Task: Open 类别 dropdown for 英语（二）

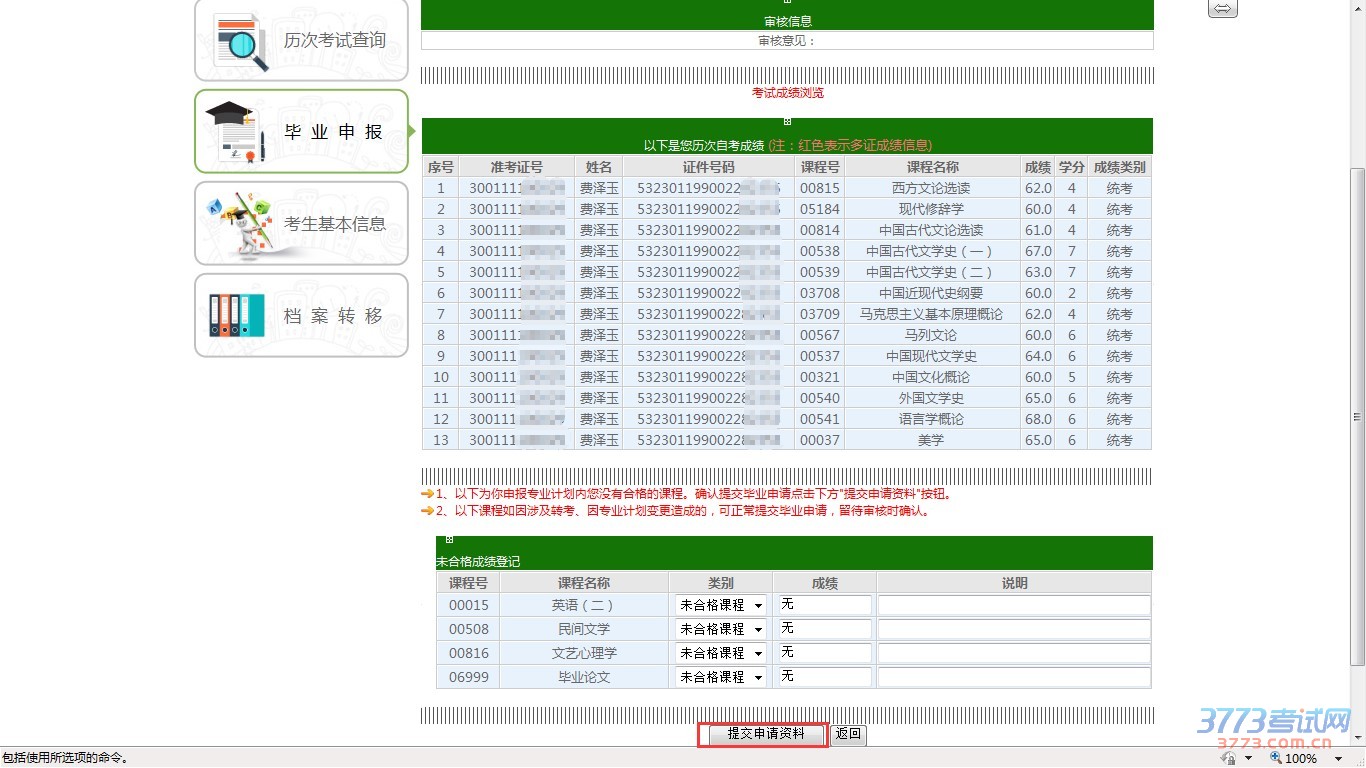Action: (721, 605)
